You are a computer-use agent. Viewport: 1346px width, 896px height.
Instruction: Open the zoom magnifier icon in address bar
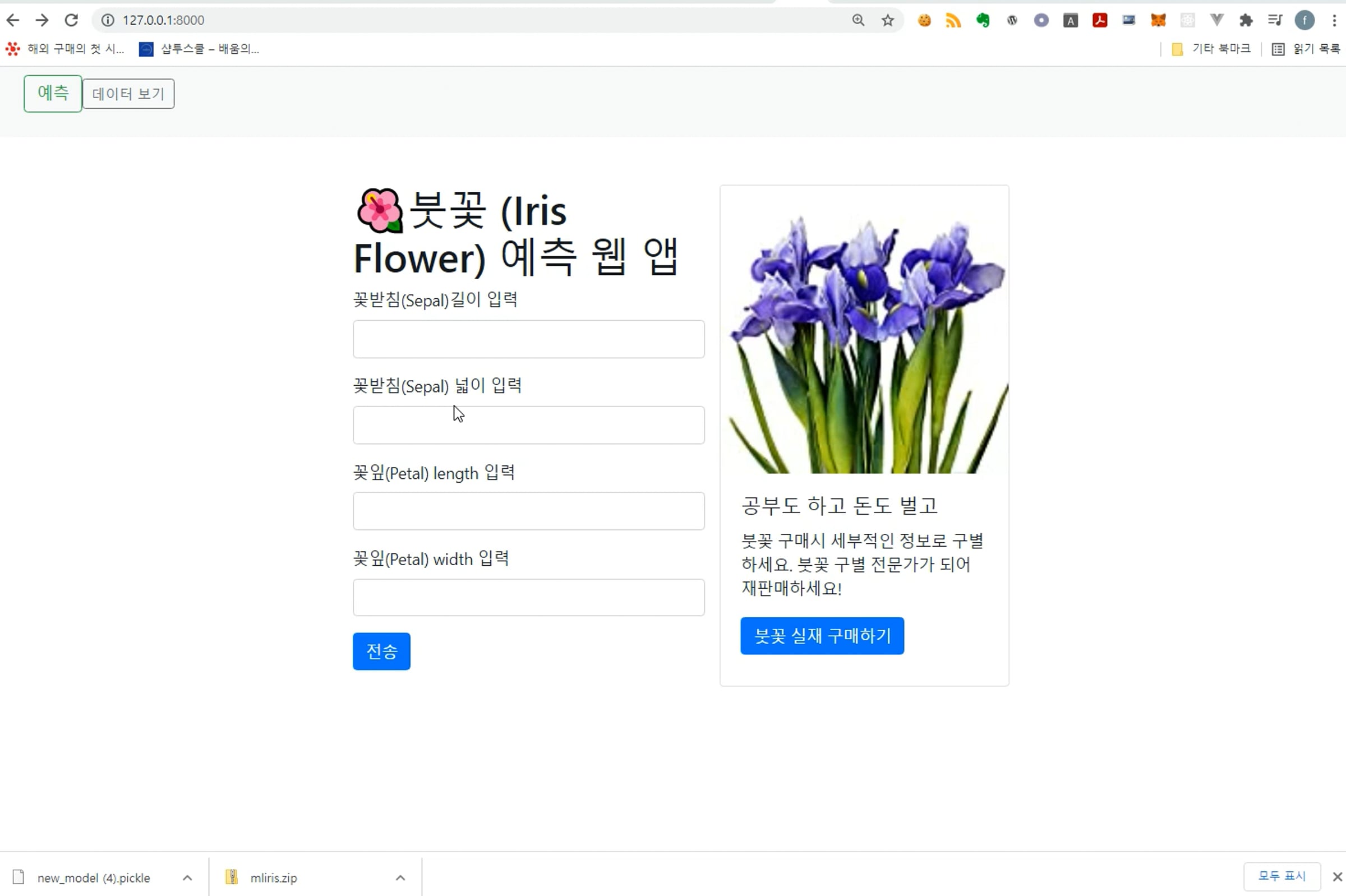(858, 21)
